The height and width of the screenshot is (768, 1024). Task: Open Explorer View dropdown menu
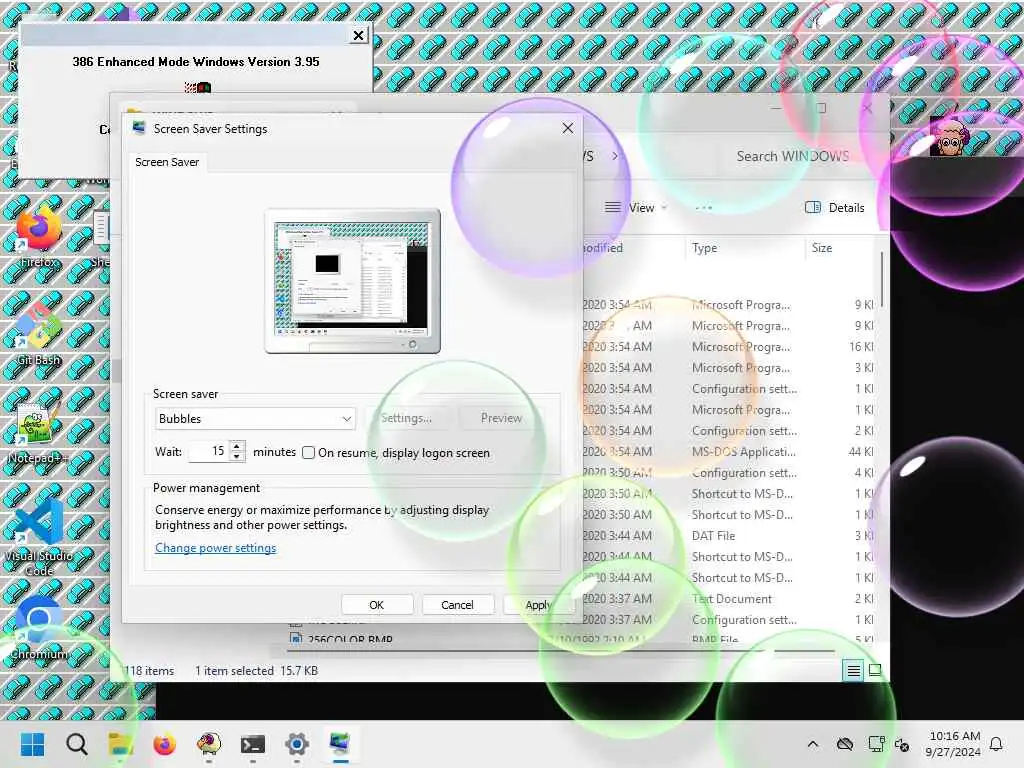(x=635, y=208)
